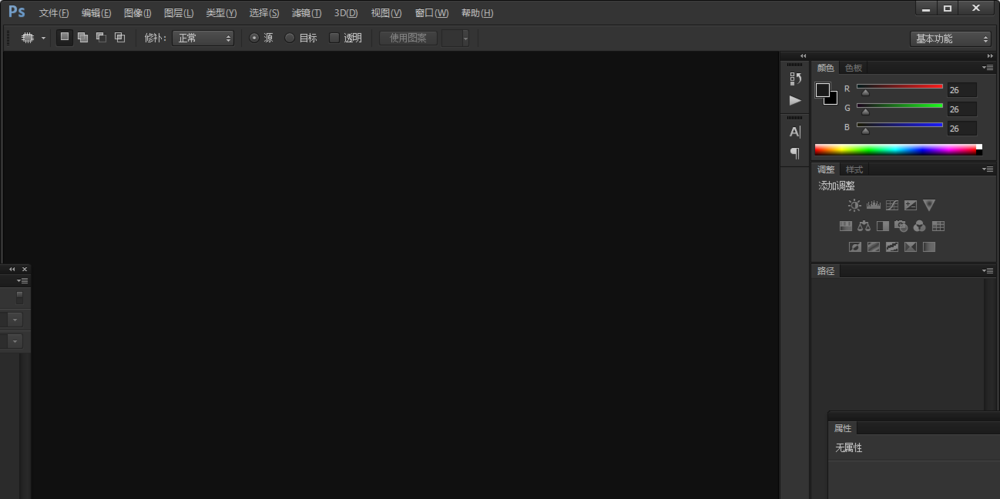Enable the 透明 (Transparent) checkbox
Screen dimensions: 1000x499
335,38
